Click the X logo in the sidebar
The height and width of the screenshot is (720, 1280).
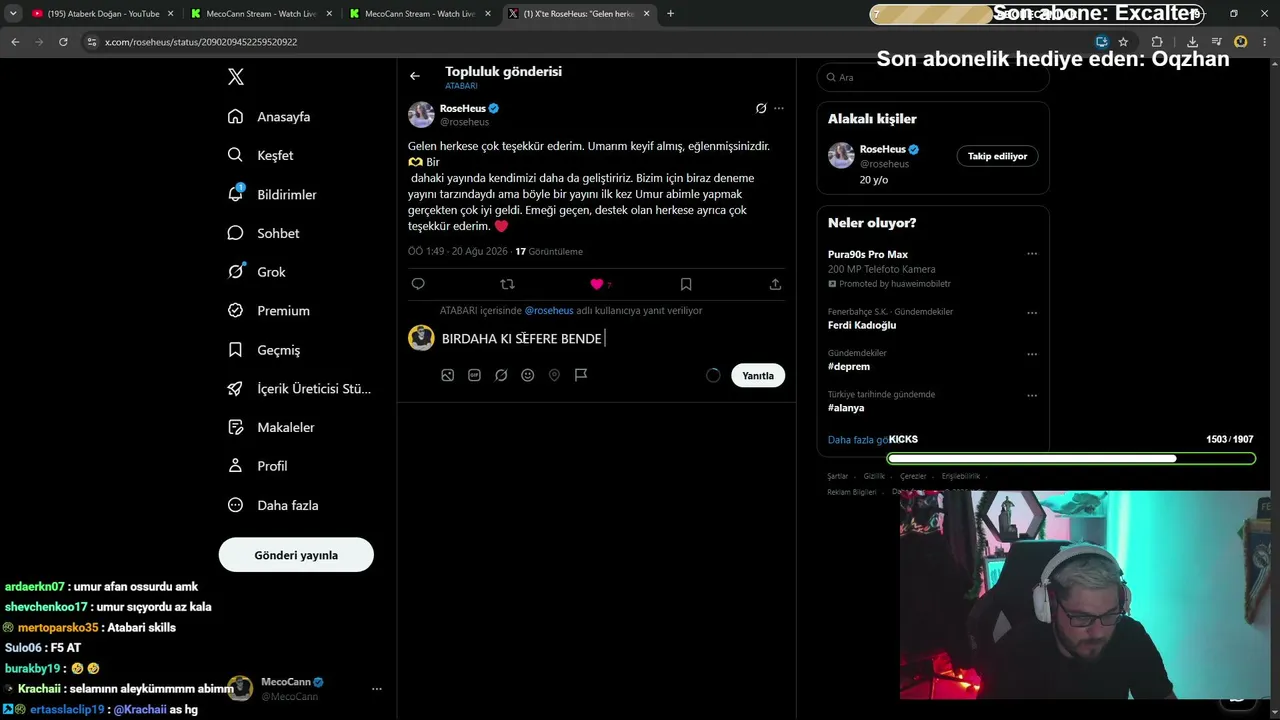click(236, 77)
